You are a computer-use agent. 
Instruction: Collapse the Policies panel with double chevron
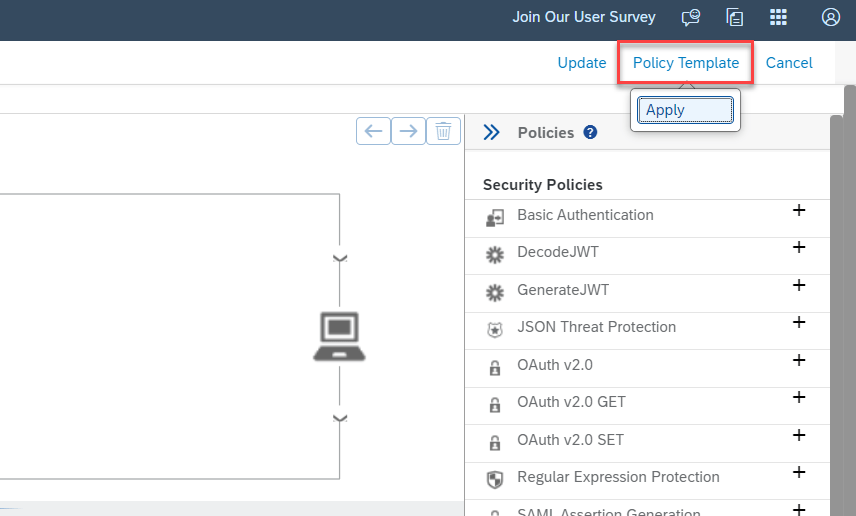point(491,132)
